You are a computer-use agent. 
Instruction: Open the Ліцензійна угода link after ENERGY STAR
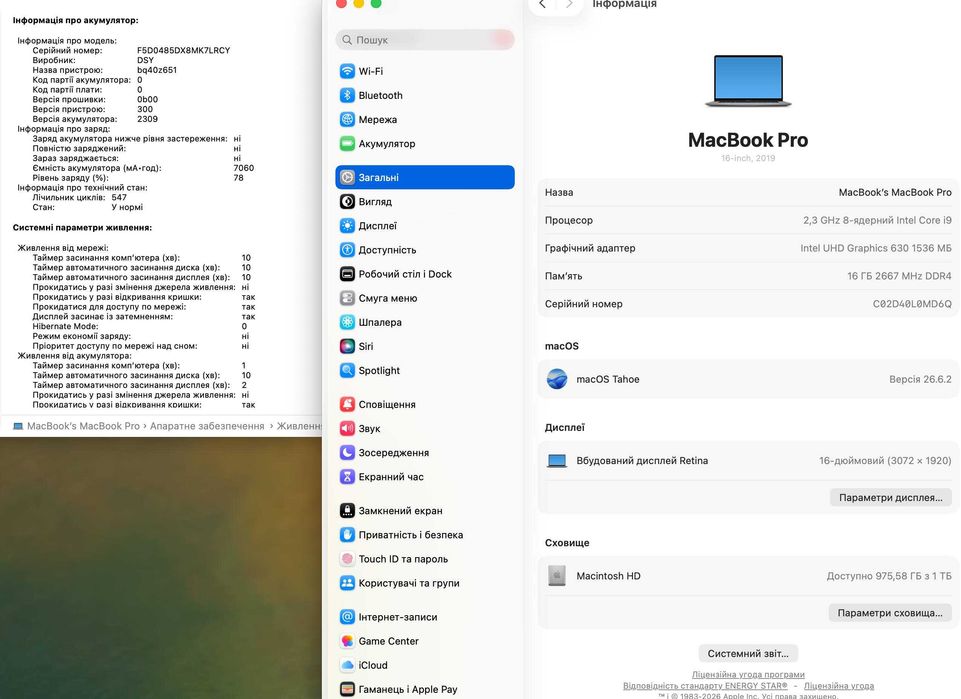[838, 686]
